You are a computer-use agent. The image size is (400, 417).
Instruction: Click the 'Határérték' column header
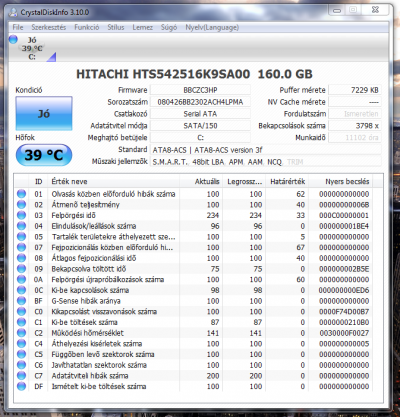pyautogui.click(x=287, y=181)
